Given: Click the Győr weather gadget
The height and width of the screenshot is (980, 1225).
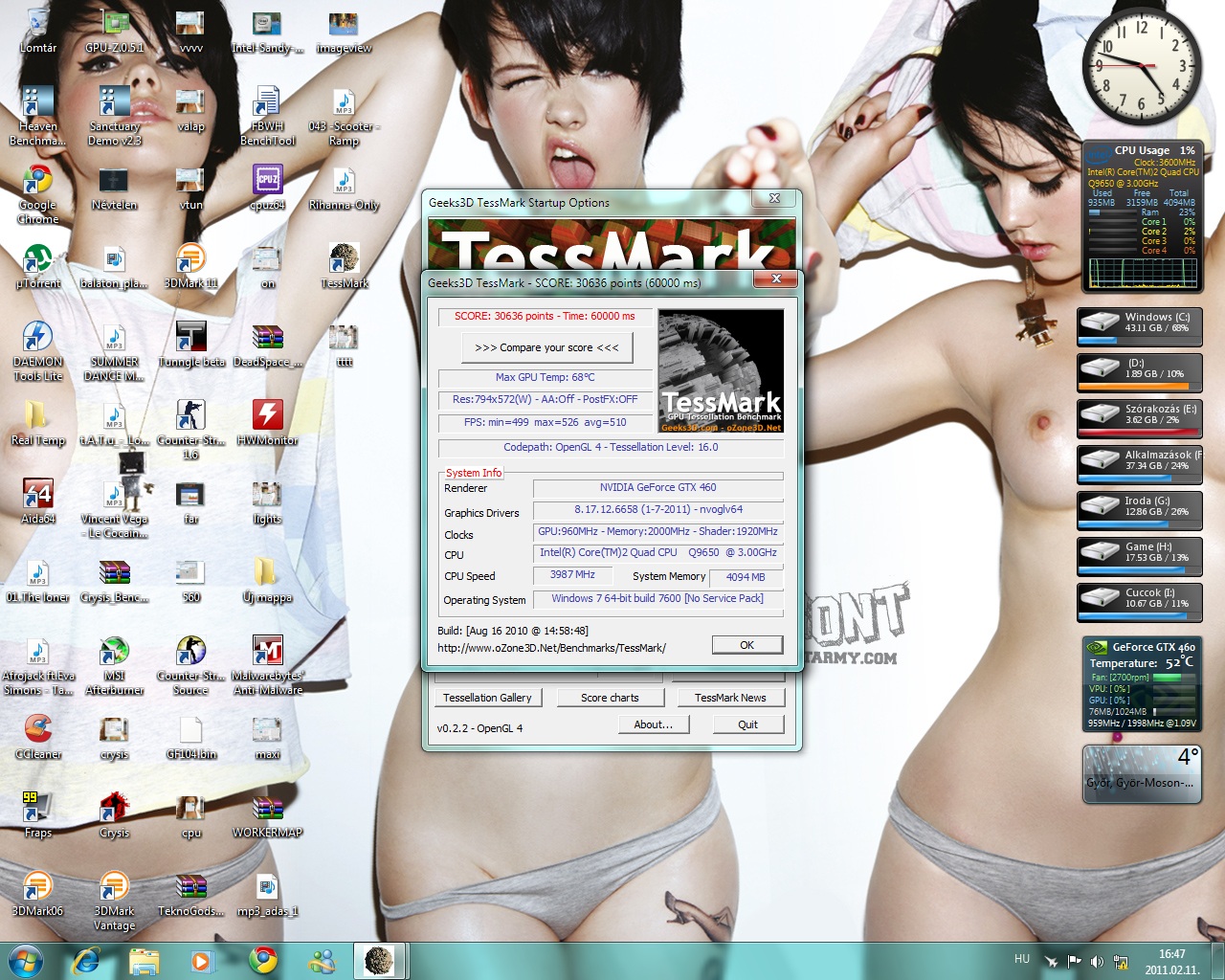Looking at the screenshot, I should coord(1142,773).
